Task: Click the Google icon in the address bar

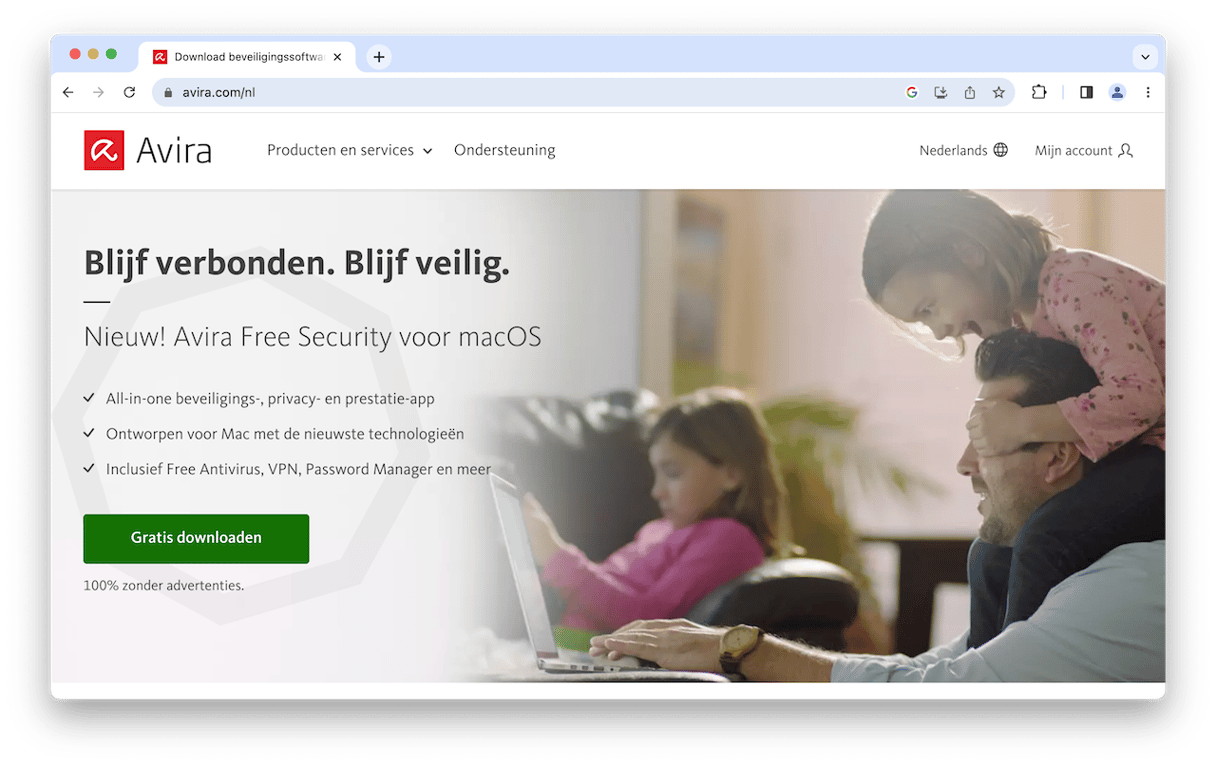Action: tap(912, 92)
